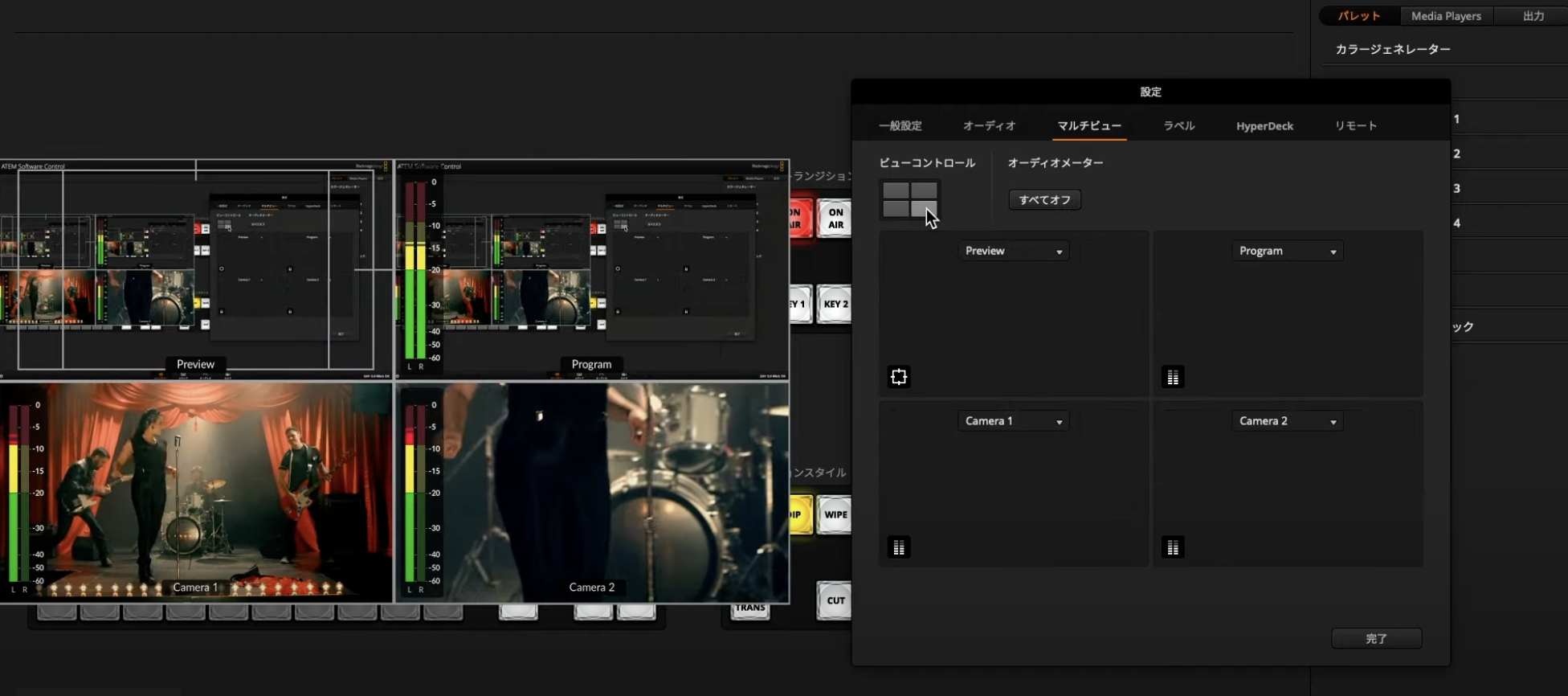Toggle audio meter icon in Program pane
The image size is (1568, 696).
[1173, 377]
